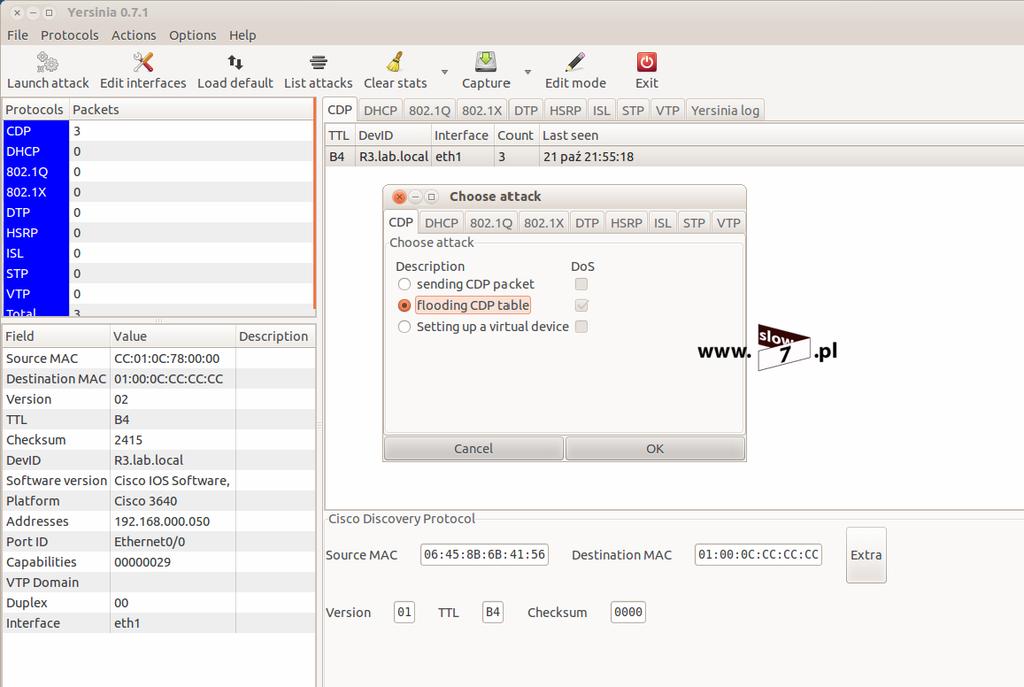Screen dimensions: 1024x687
Task: Click DoS checkbox for sending CDP packet
Action: tap(581, 284)
